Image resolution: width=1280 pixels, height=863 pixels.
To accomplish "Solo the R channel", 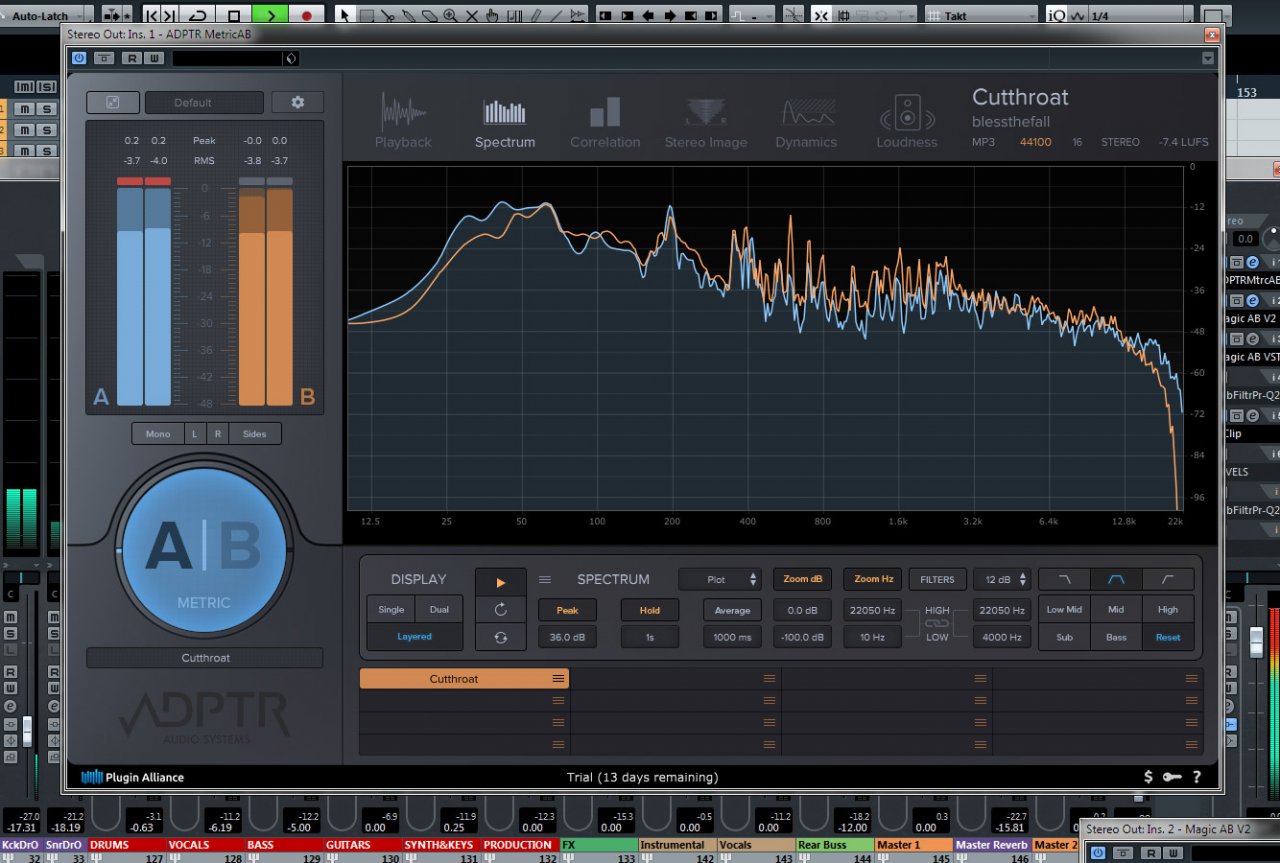I will [x=217, y=434].
